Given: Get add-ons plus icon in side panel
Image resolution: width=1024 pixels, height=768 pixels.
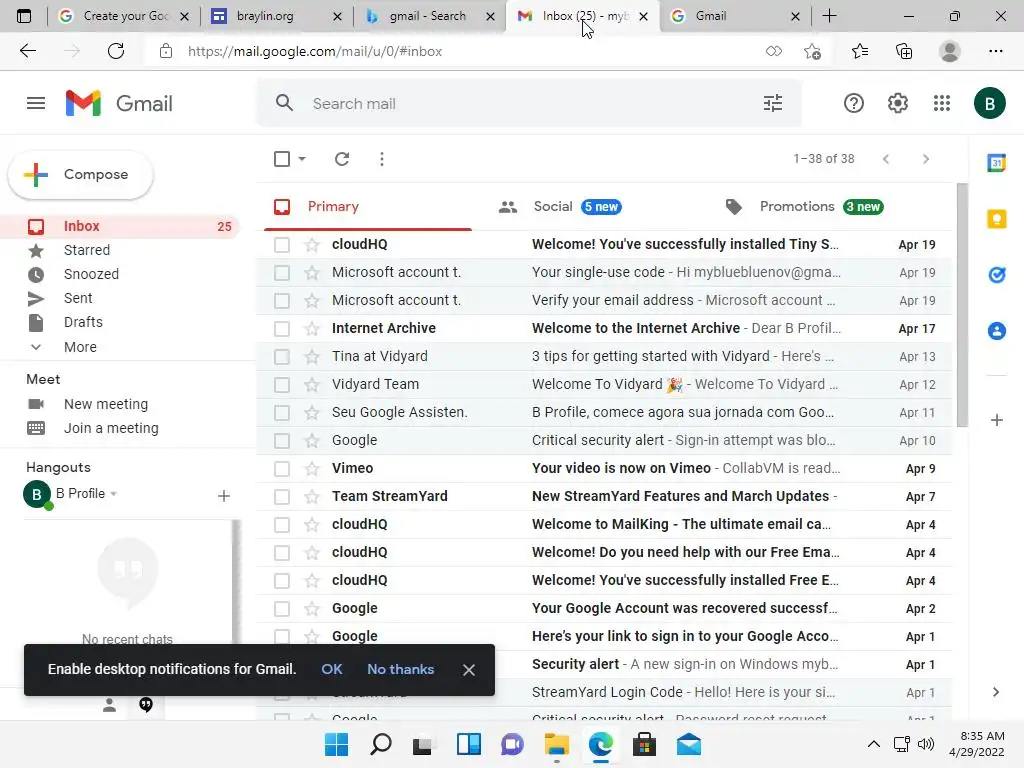Looking at the screenshot, I should point(997,420).
